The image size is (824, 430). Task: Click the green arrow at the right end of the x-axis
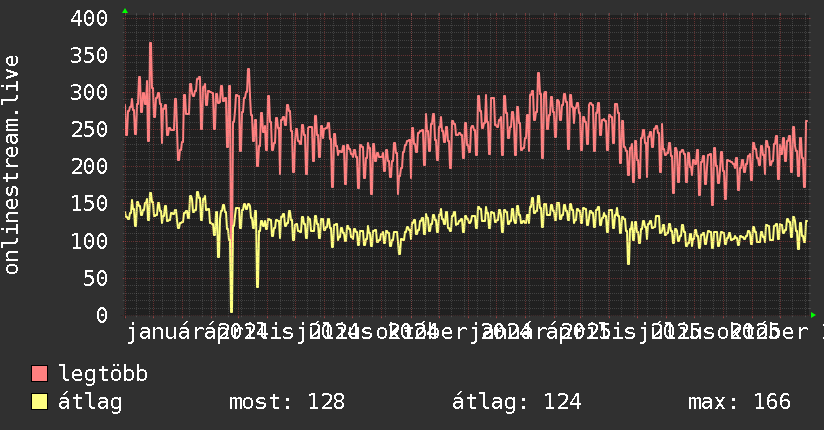[x=813, y=315]
